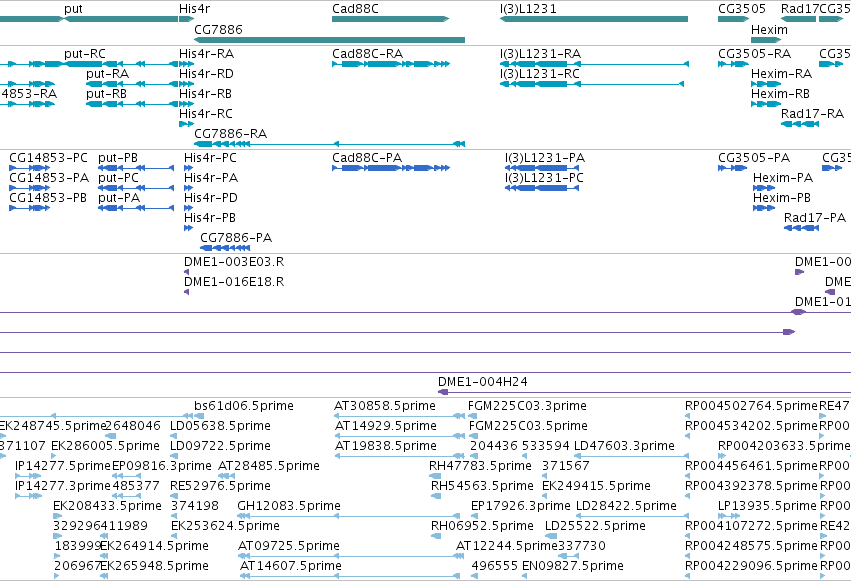This screenshot has height=581, width=851.
Task: Click the DME1-004H24 feature label
Action: (x=483, y=382)
